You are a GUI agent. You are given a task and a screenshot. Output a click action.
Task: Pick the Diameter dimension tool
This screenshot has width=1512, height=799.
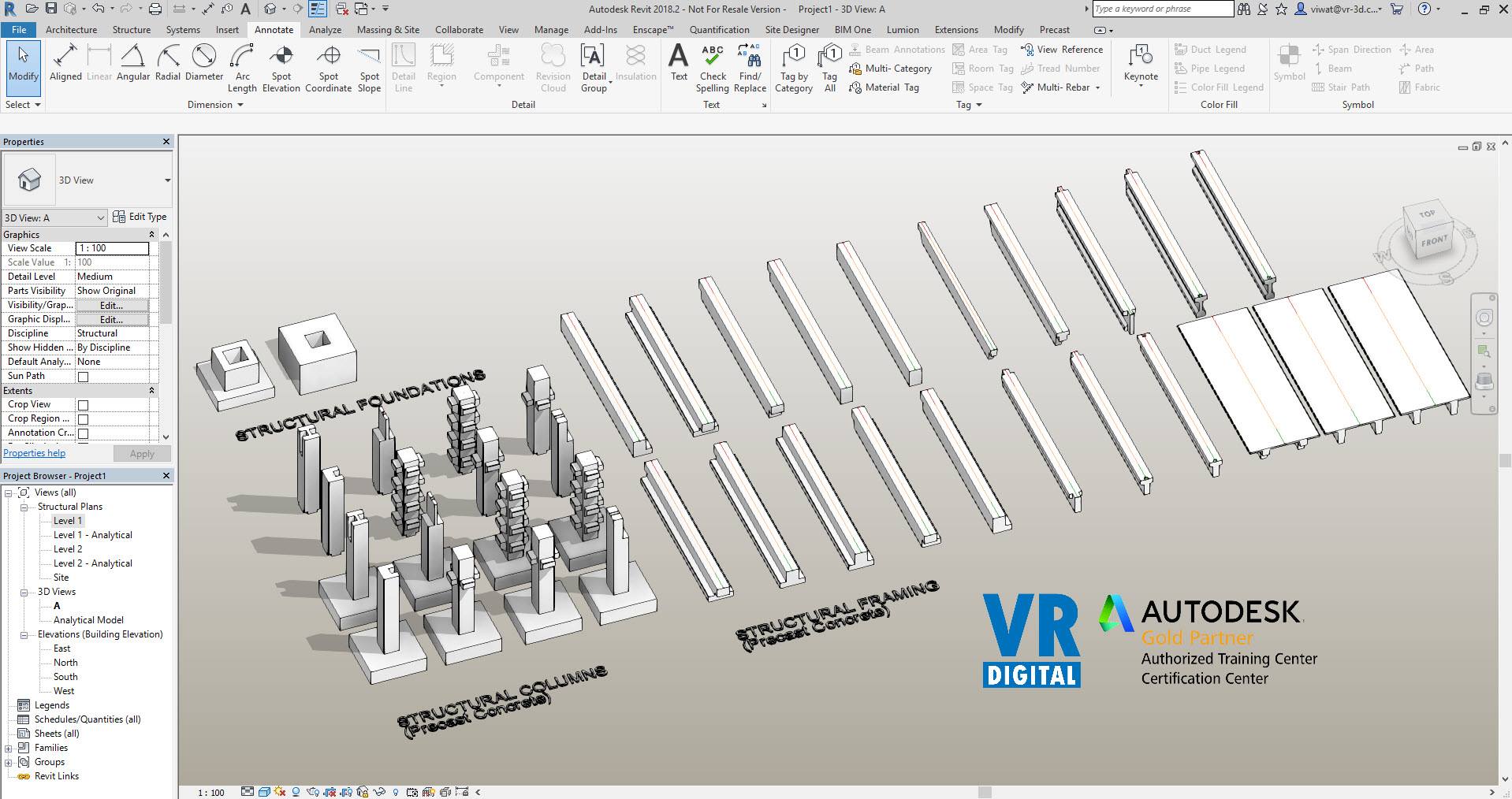204,63
